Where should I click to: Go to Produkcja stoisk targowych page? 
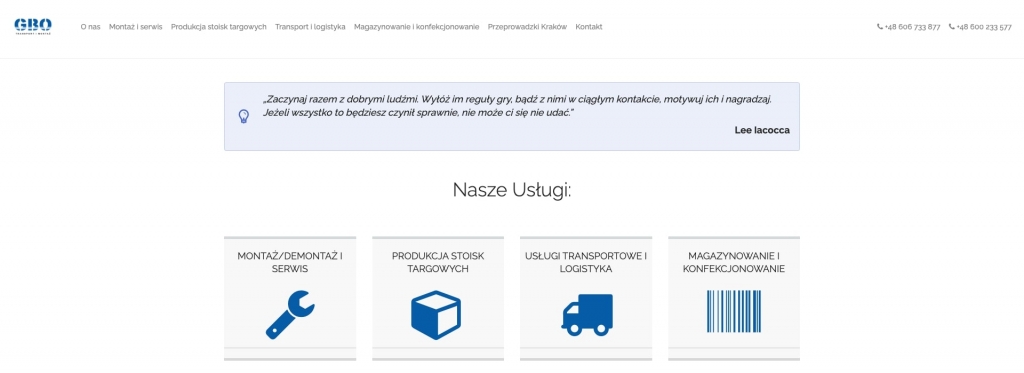(219, 27)
